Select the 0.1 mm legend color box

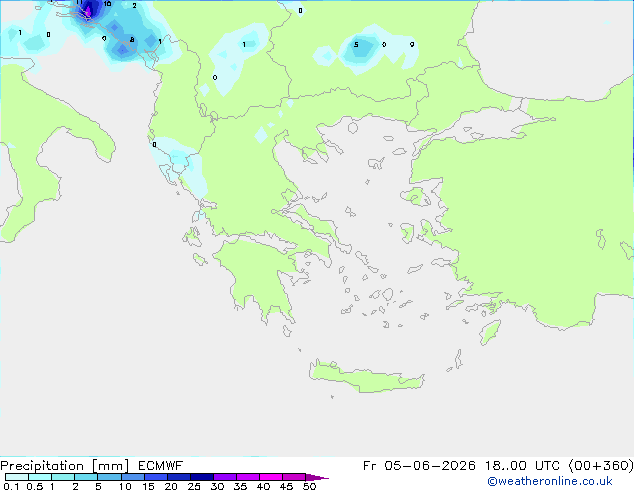(x=17, y=477)
